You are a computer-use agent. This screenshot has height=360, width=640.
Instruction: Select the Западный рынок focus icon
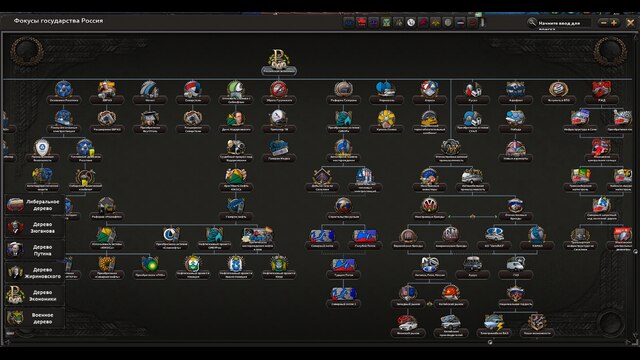(x=407, y=294)
